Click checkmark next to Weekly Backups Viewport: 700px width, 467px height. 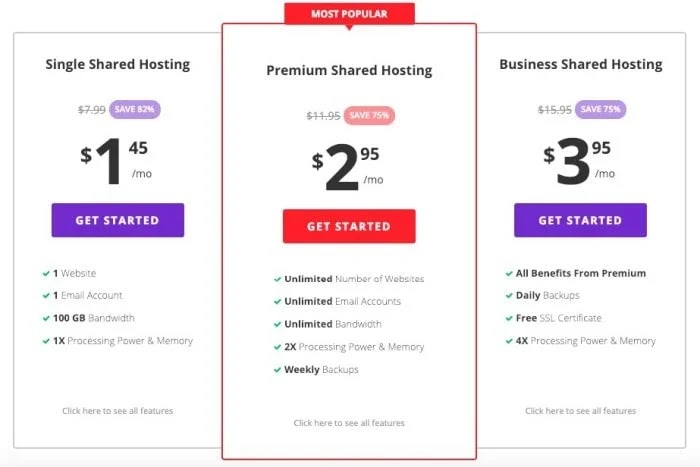(277, 370)
